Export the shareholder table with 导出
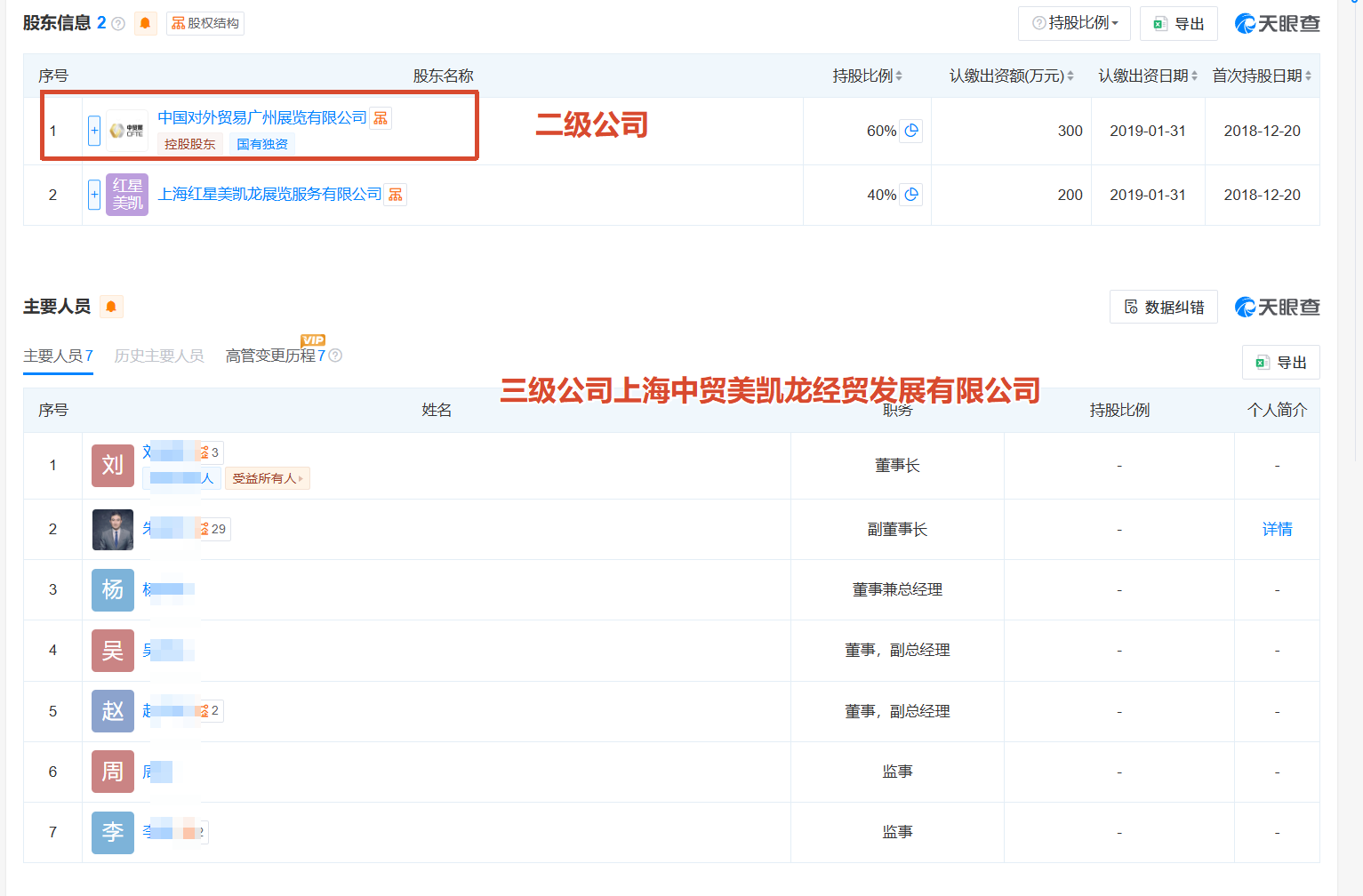 [1179, 24]
